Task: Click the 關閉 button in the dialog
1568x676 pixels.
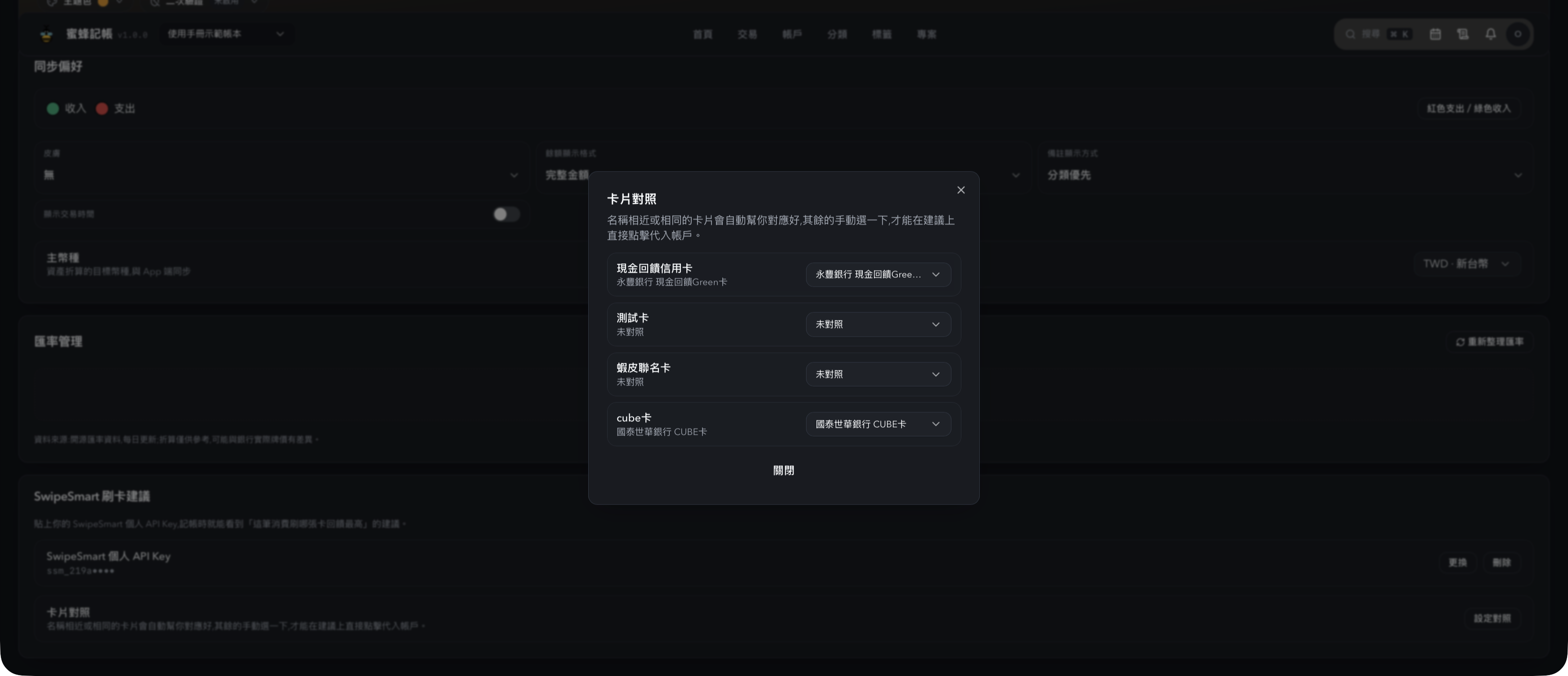Action: (784, 470)
